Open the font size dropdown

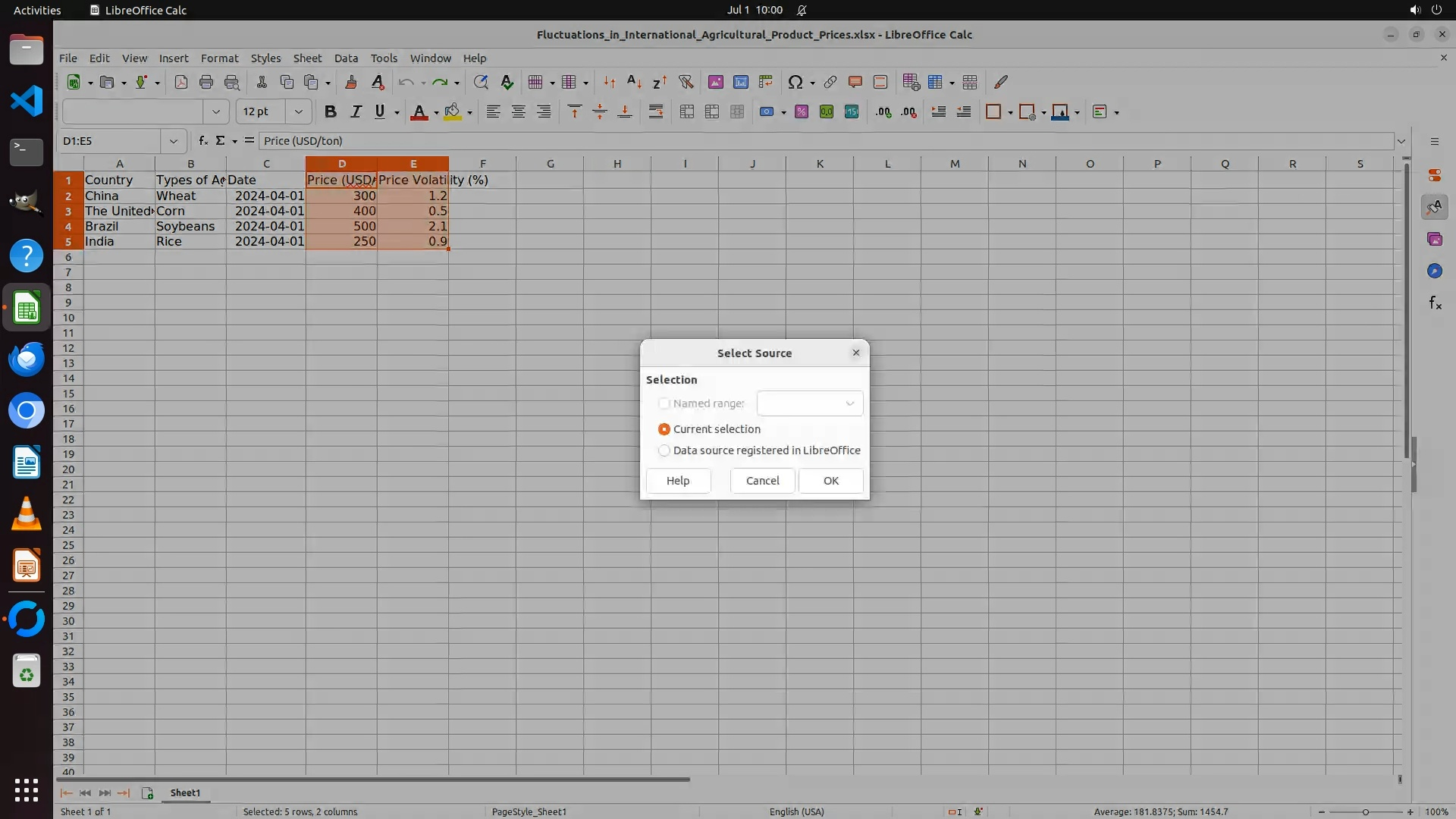click(299, 112)
